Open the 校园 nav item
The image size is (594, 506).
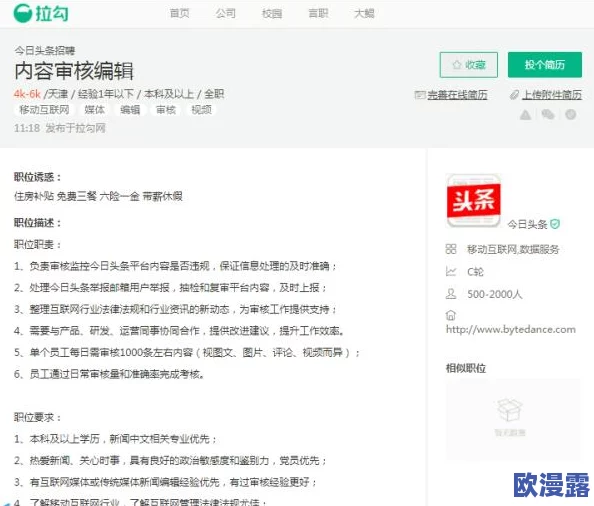tap(272, 13)
